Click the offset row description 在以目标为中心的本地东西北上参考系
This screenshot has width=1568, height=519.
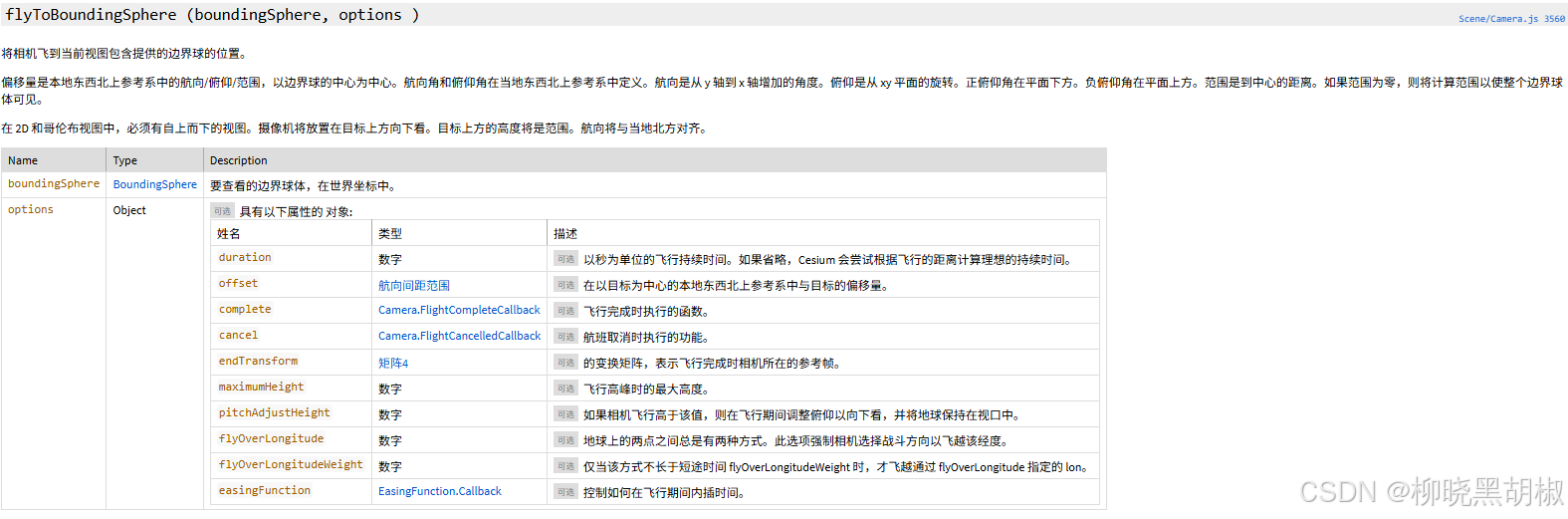738,286
